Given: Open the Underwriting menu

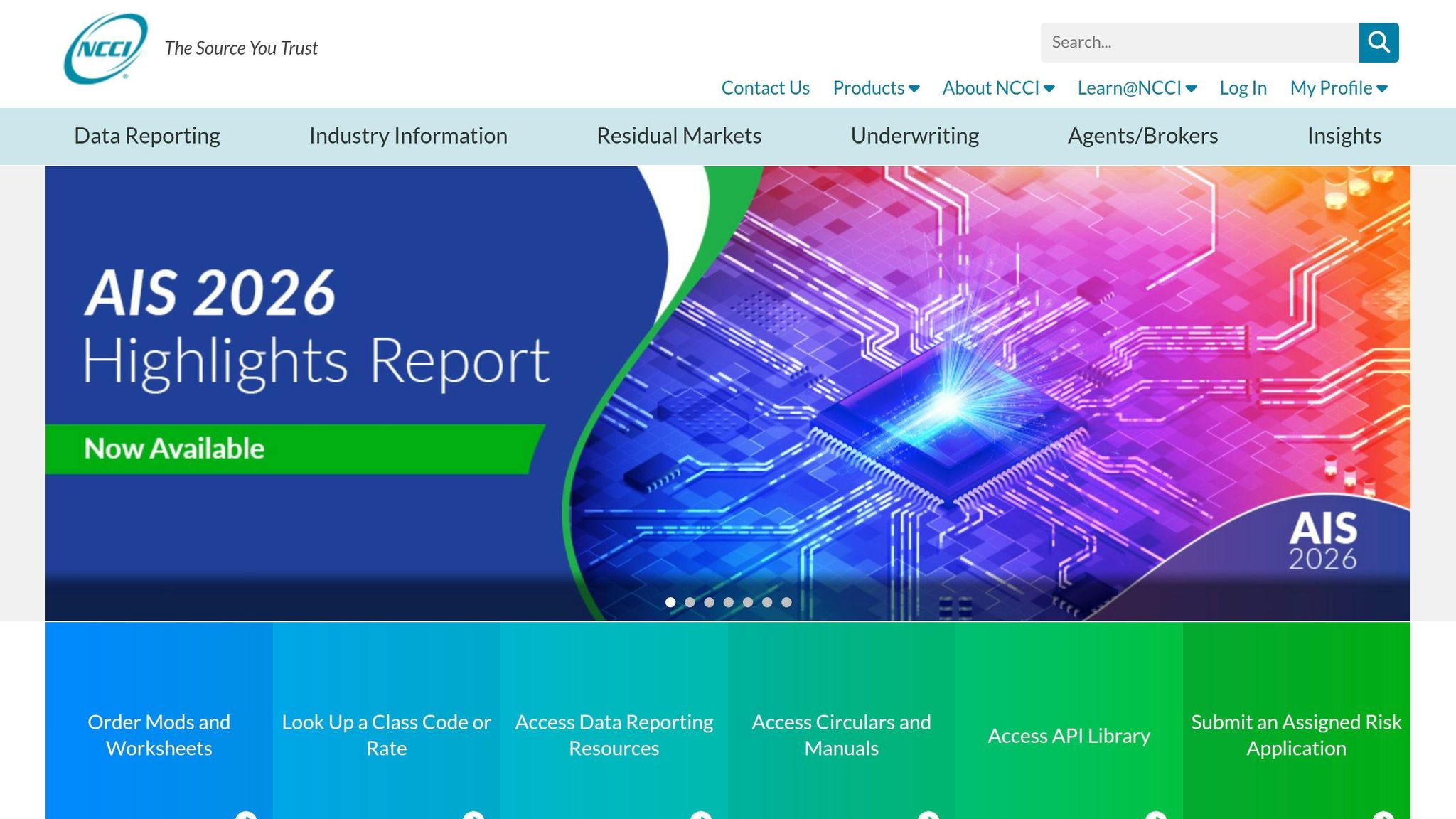Looking at the screenshot, I should (x=914, y=136).
